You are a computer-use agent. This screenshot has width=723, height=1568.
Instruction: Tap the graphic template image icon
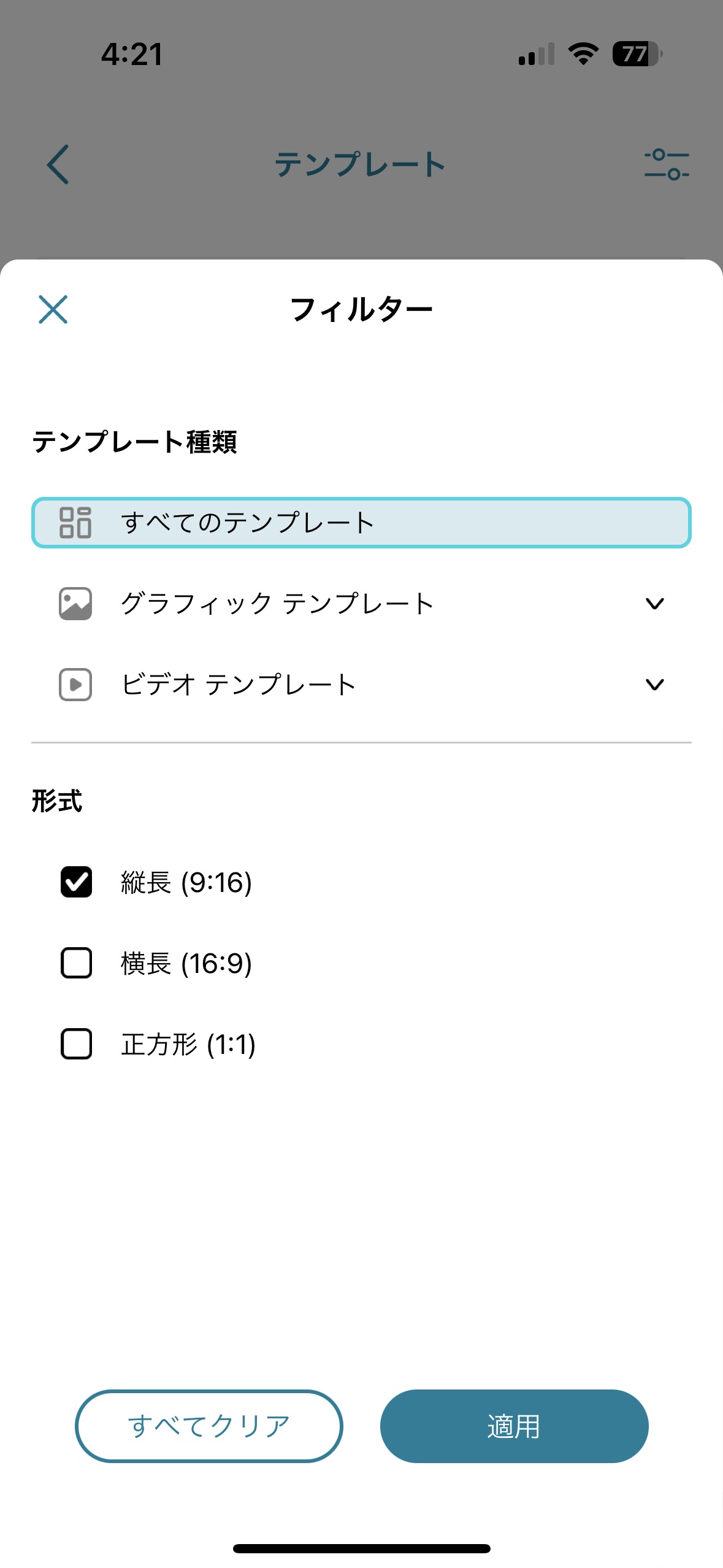pos(75,604)
